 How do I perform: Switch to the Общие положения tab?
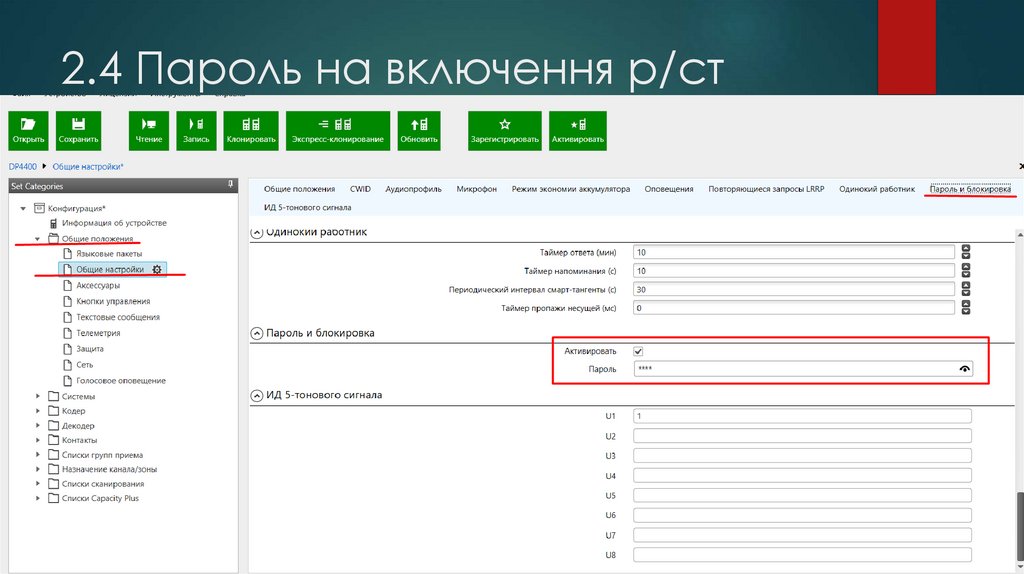pos(299,189)
